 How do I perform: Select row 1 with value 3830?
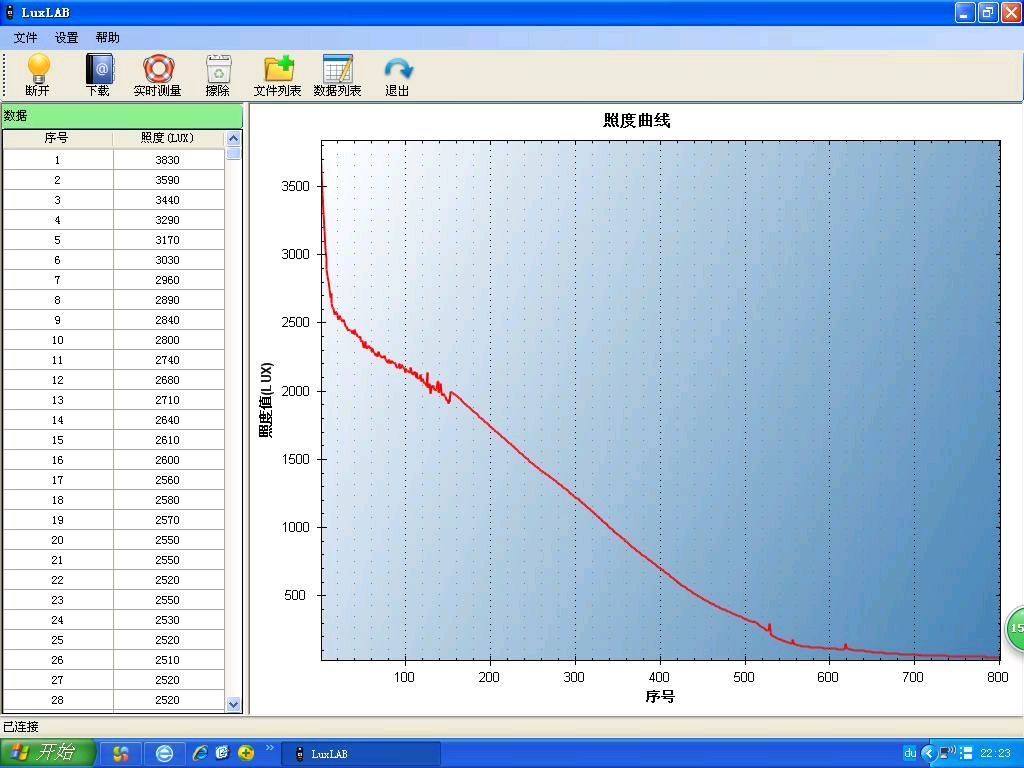click(x=113, y=160)
